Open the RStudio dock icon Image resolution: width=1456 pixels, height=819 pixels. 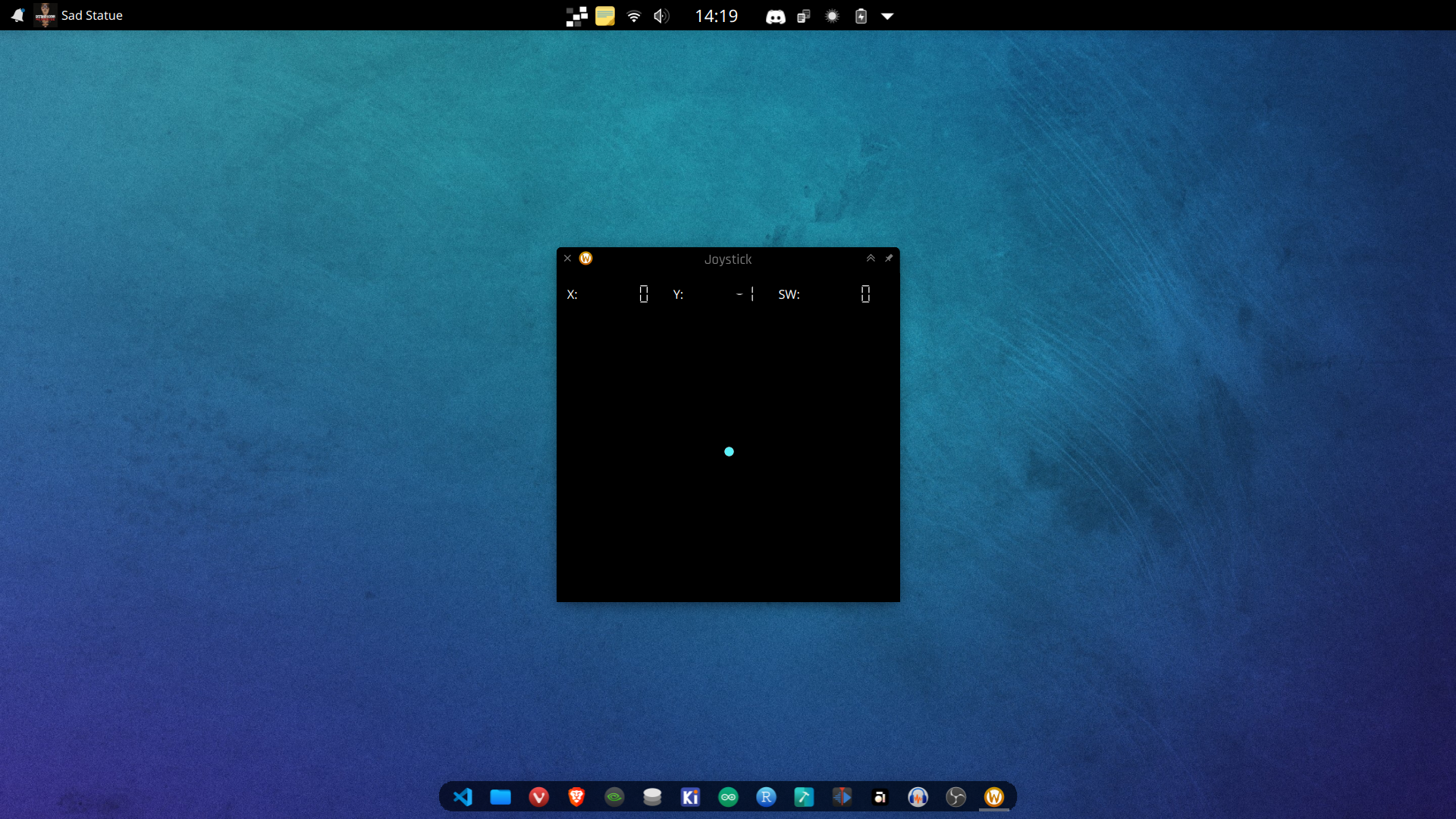point(766,797)
